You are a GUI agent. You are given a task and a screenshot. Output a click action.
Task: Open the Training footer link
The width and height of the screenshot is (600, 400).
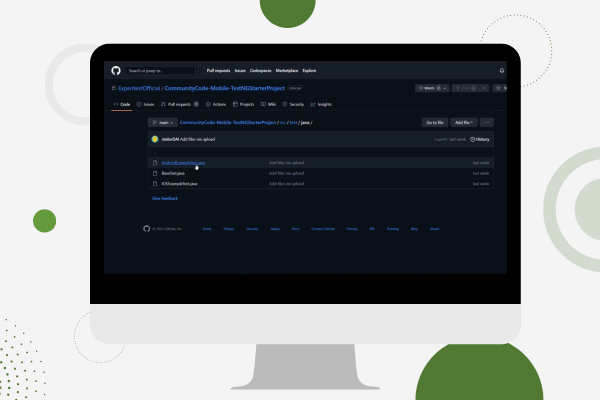click(x=393, y=229)
